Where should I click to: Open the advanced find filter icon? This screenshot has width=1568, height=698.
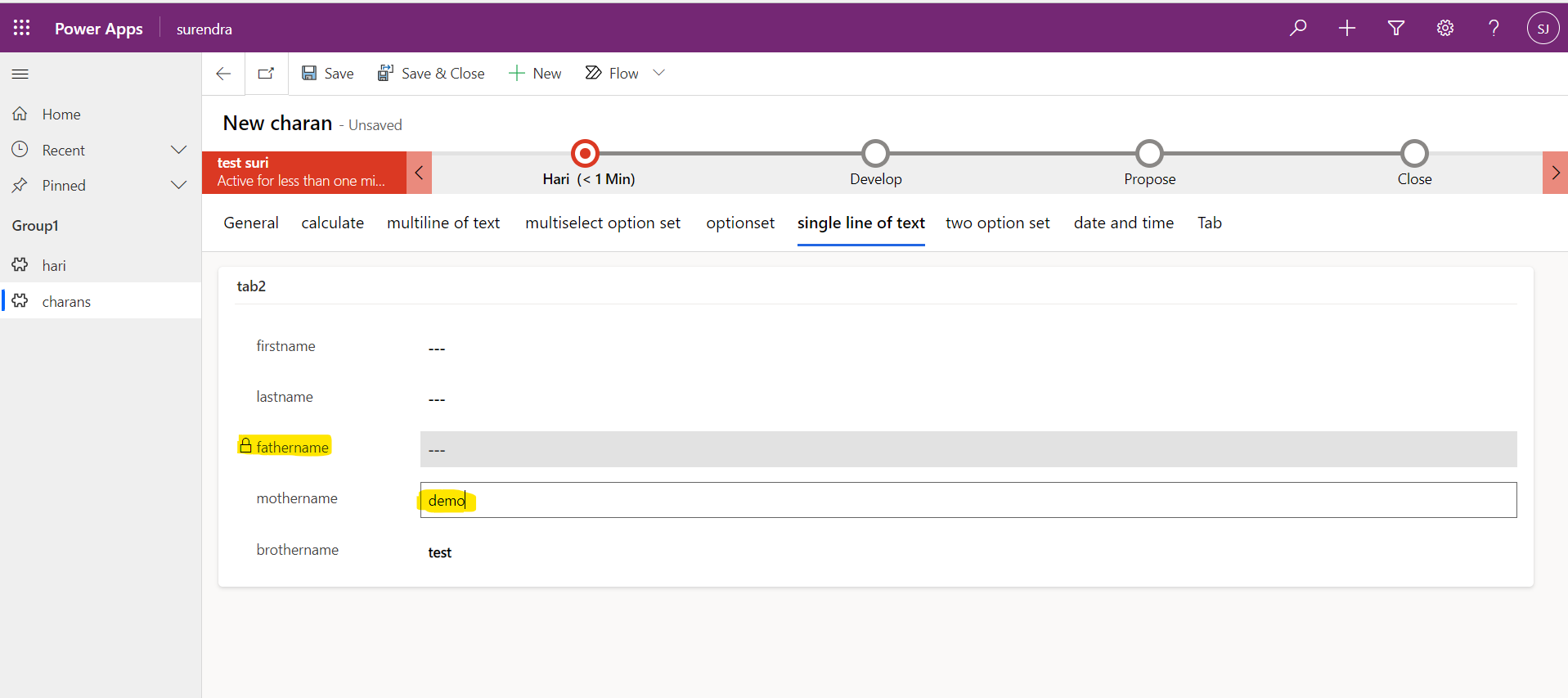(x=1396, y=29)
